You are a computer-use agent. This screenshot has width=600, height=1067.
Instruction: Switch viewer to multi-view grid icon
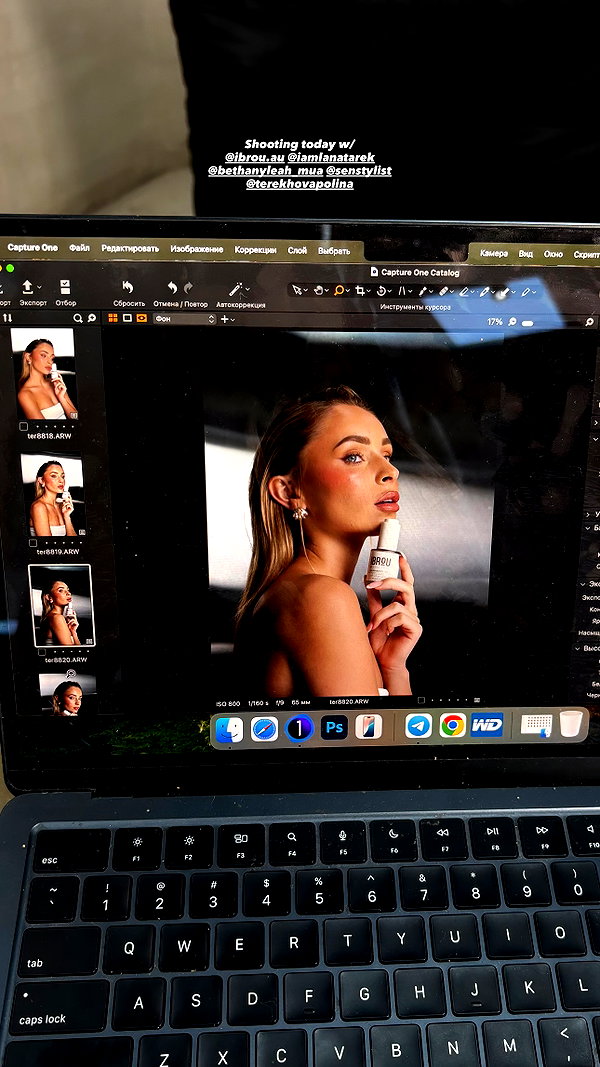click(x=113, y=318)
